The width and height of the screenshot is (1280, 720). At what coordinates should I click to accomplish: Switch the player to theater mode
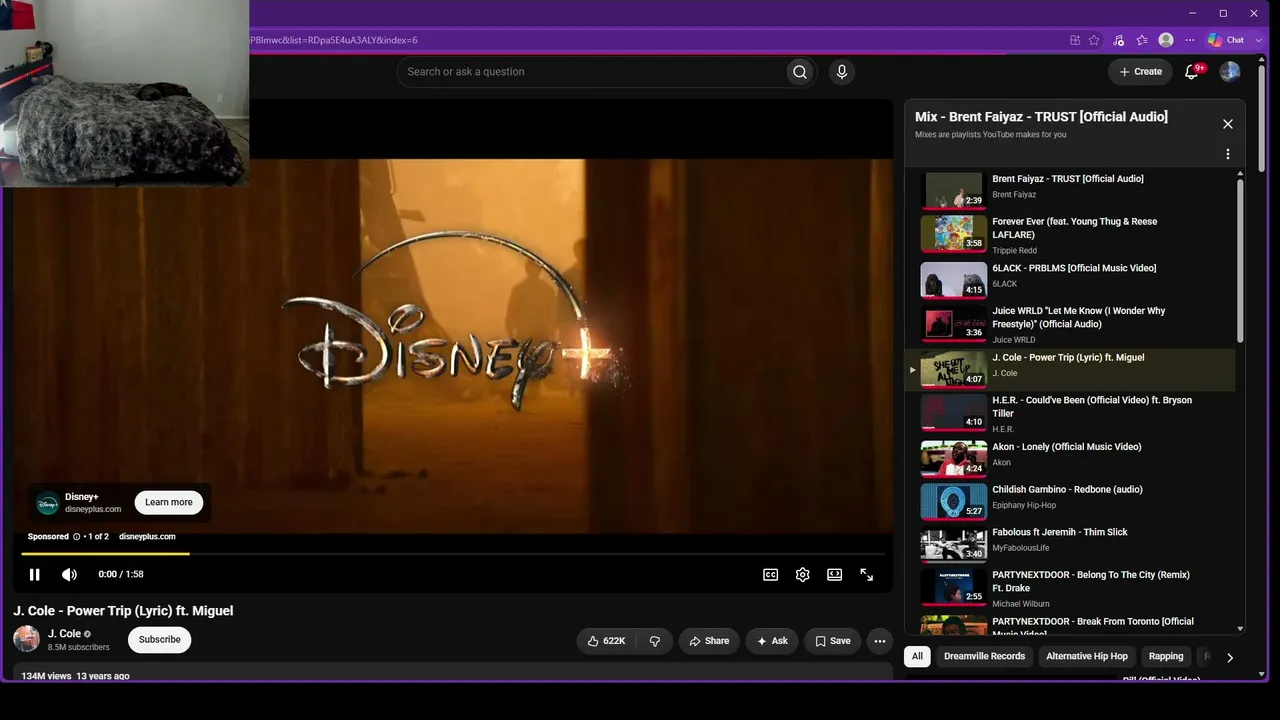click(x=835, y=574)
